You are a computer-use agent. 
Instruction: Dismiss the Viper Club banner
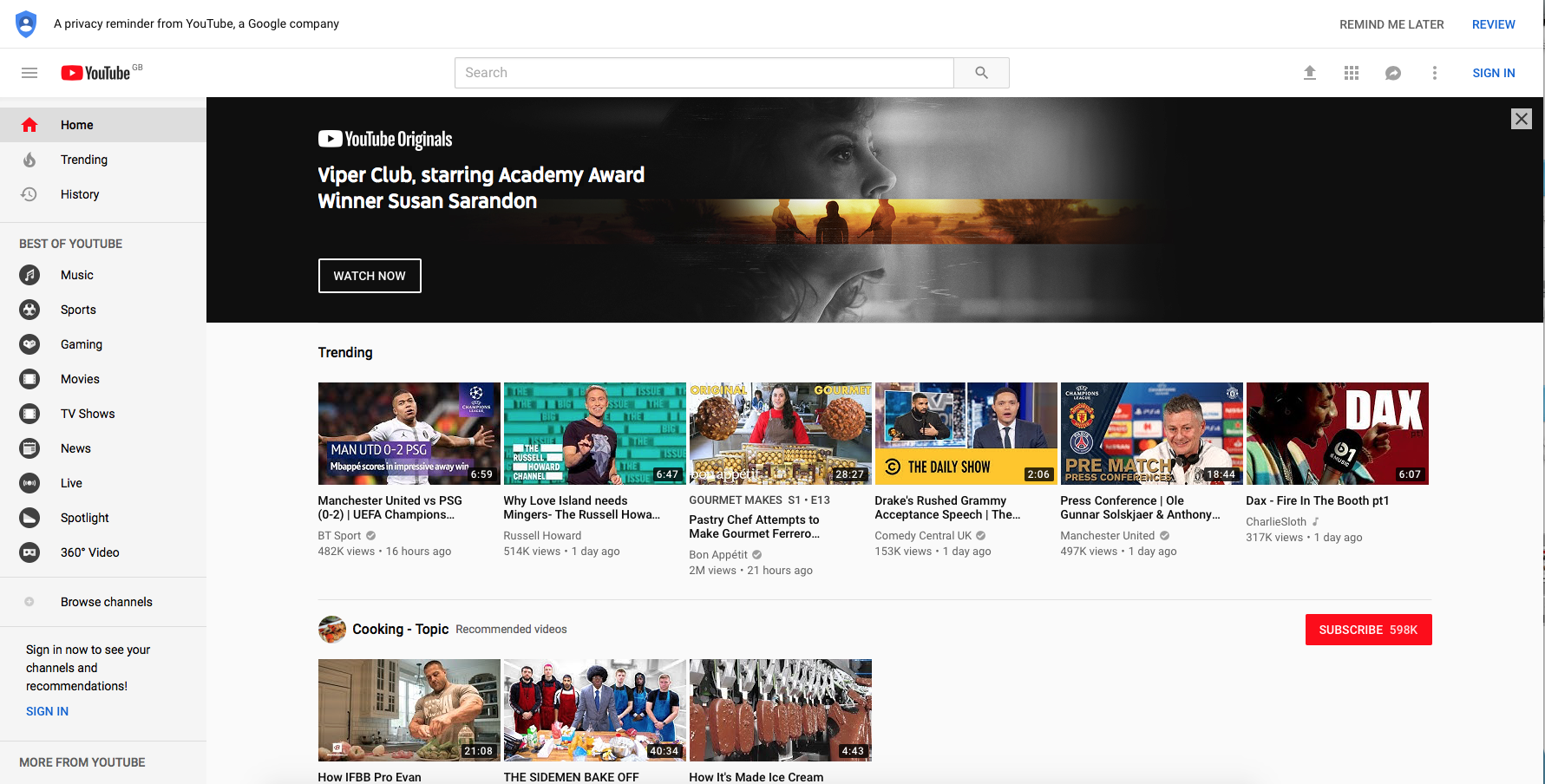click(1521, 119)
